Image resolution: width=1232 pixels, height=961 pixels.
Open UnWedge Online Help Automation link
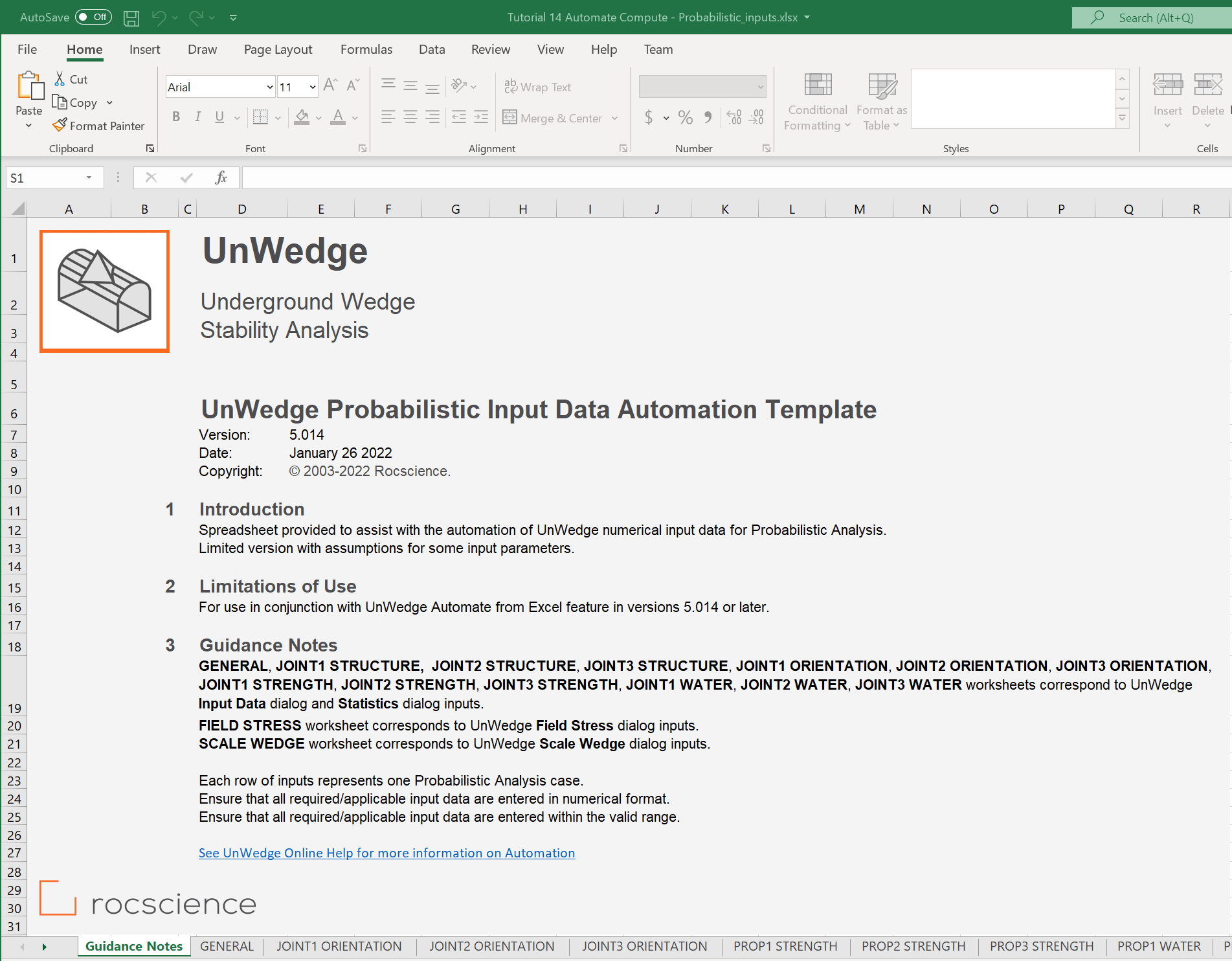click(386, 853)
